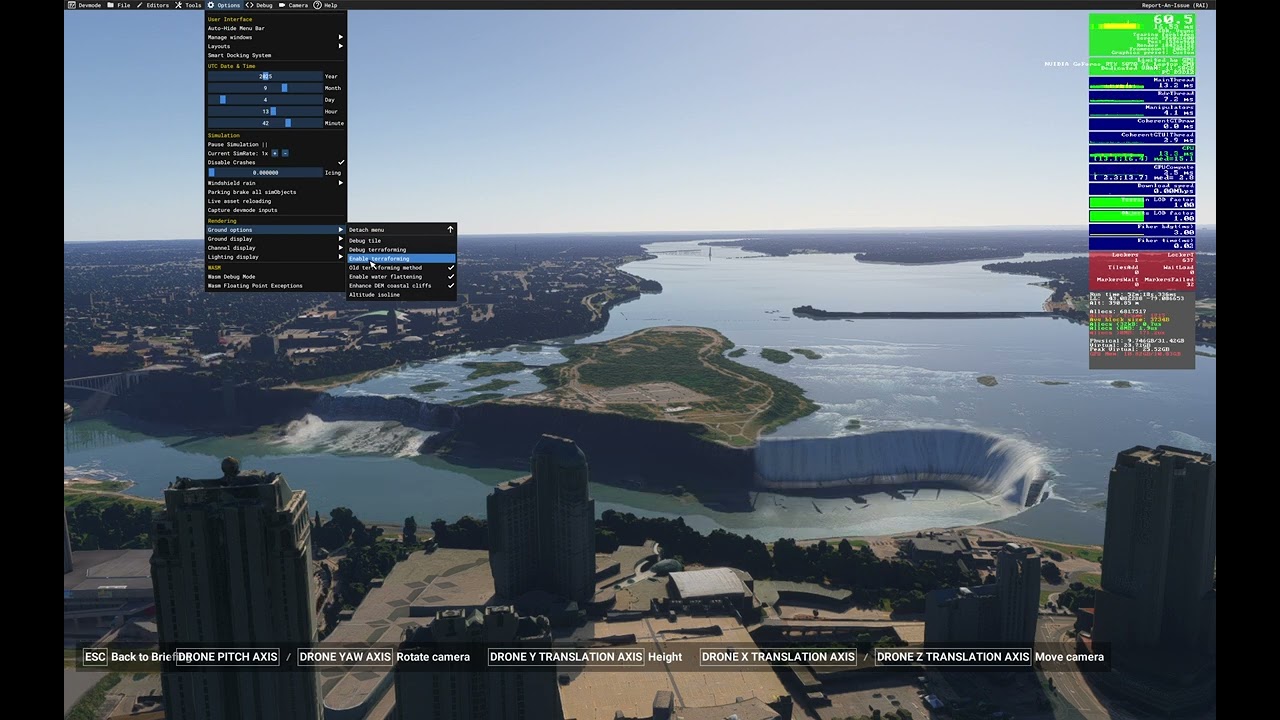Image resolution: width=1280 pixels, height=720 pixels.
Task: Select Auto-Hide Menu Bar option
Action: [x=275, y=28]
